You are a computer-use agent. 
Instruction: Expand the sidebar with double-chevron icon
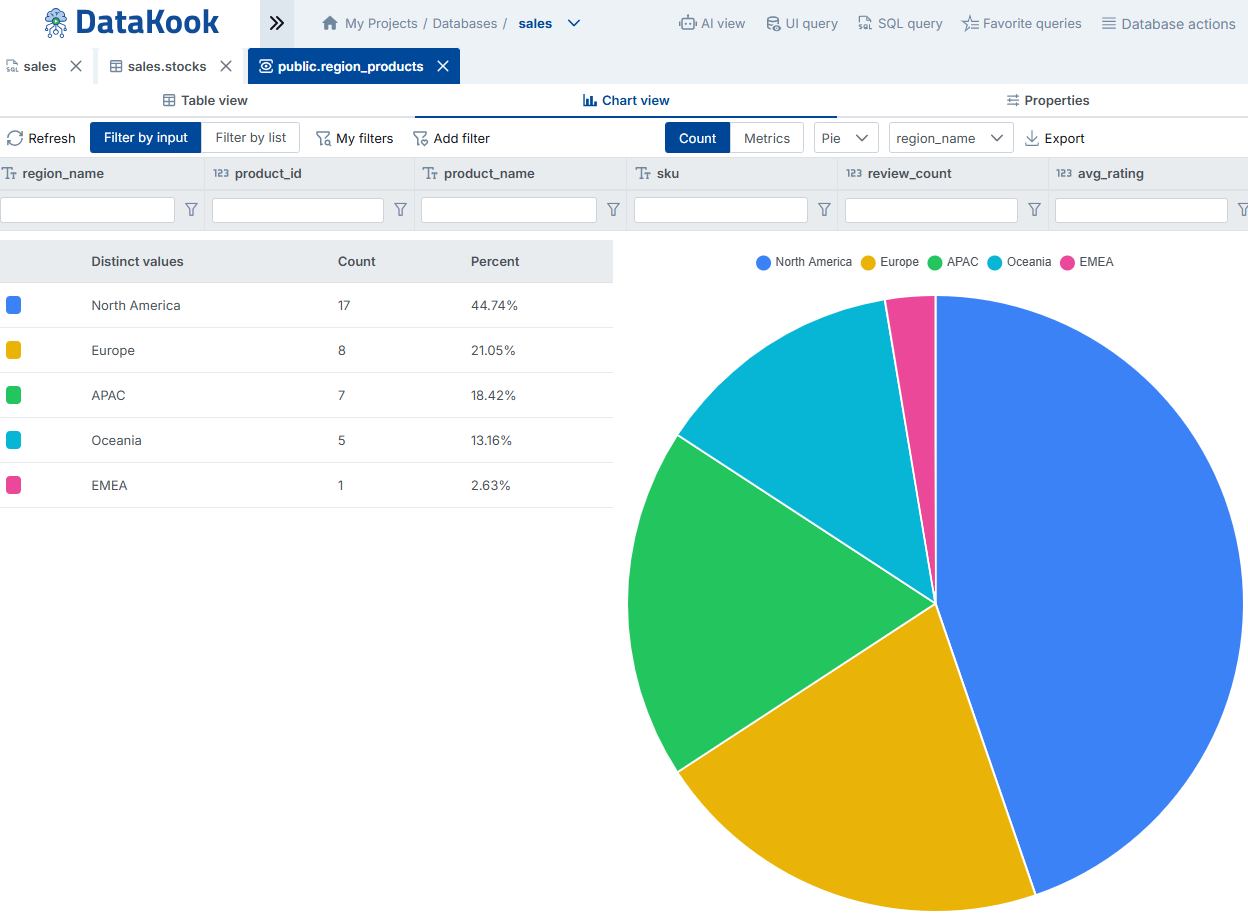277,23
